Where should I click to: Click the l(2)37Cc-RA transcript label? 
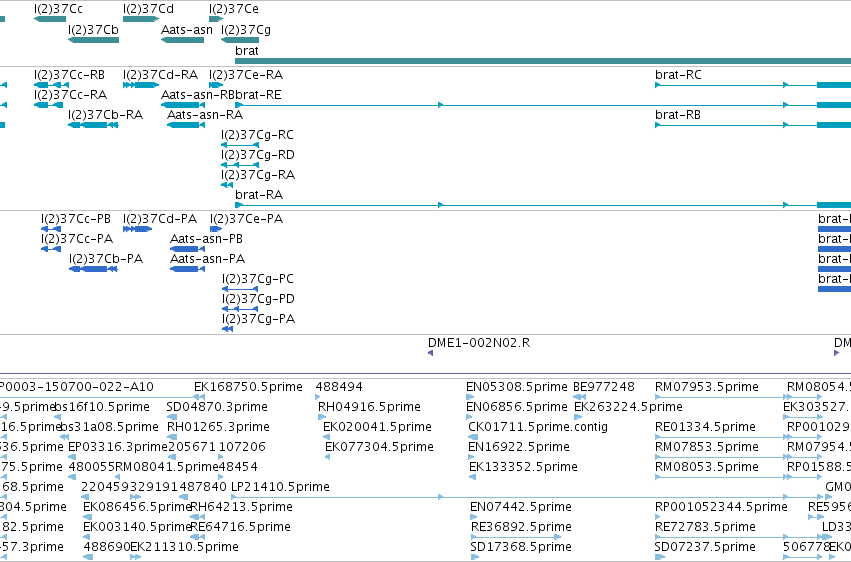point(71,94)
